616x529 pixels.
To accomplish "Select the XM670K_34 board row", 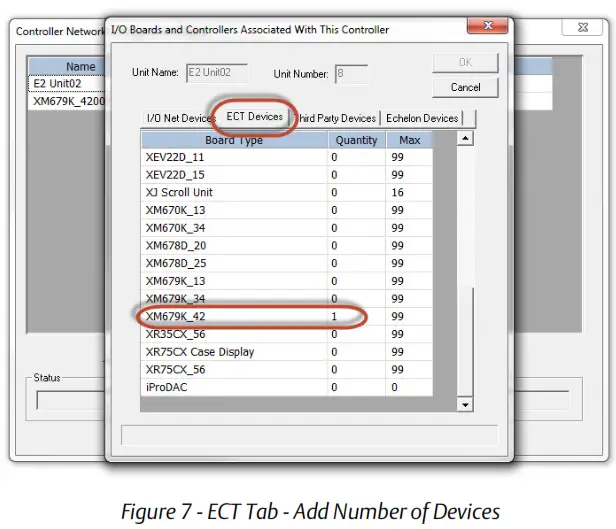I will pos(287,228).
